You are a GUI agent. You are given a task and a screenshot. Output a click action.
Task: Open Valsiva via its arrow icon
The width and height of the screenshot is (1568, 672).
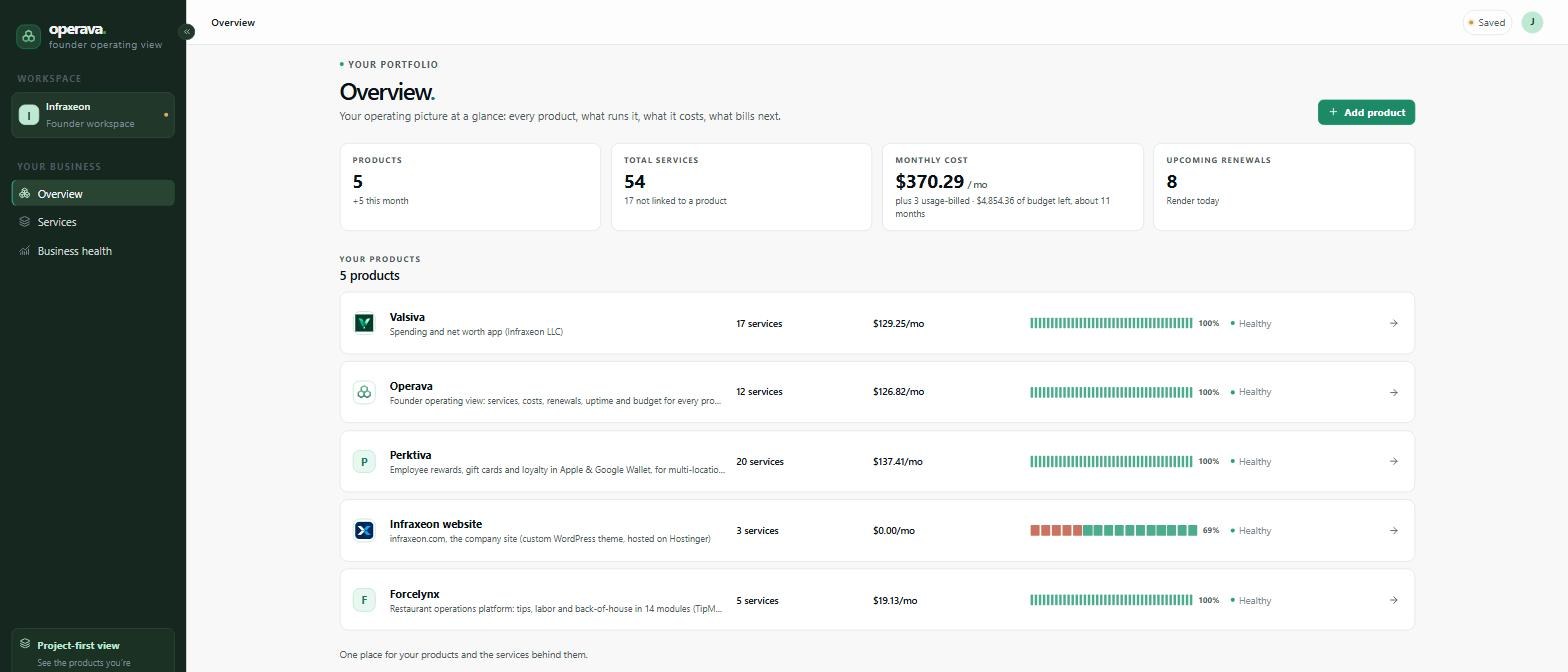(1393, 323)
